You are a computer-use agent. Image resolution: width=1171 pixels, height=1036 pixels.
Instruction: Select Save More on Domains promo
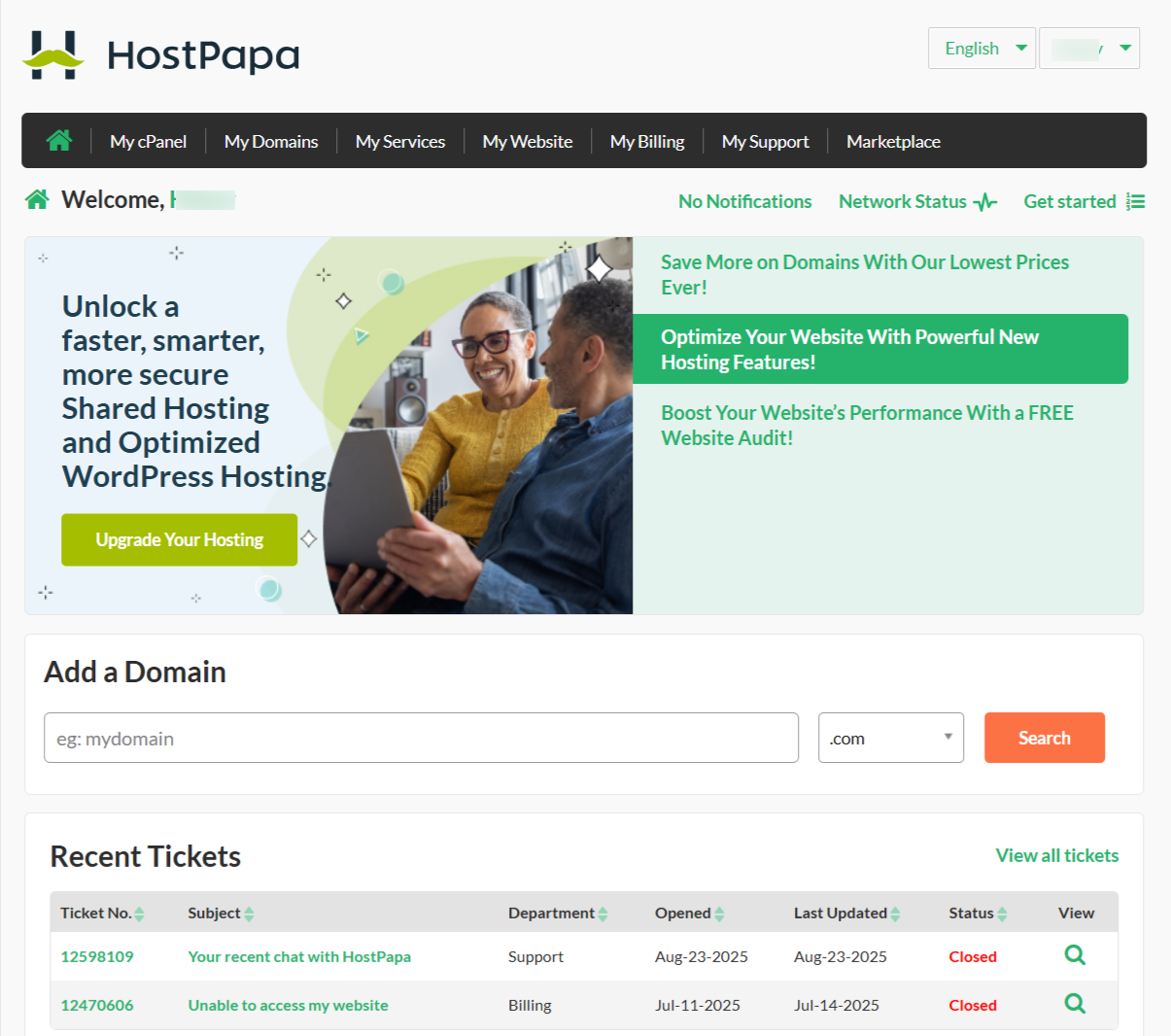[x=865, y=274]
